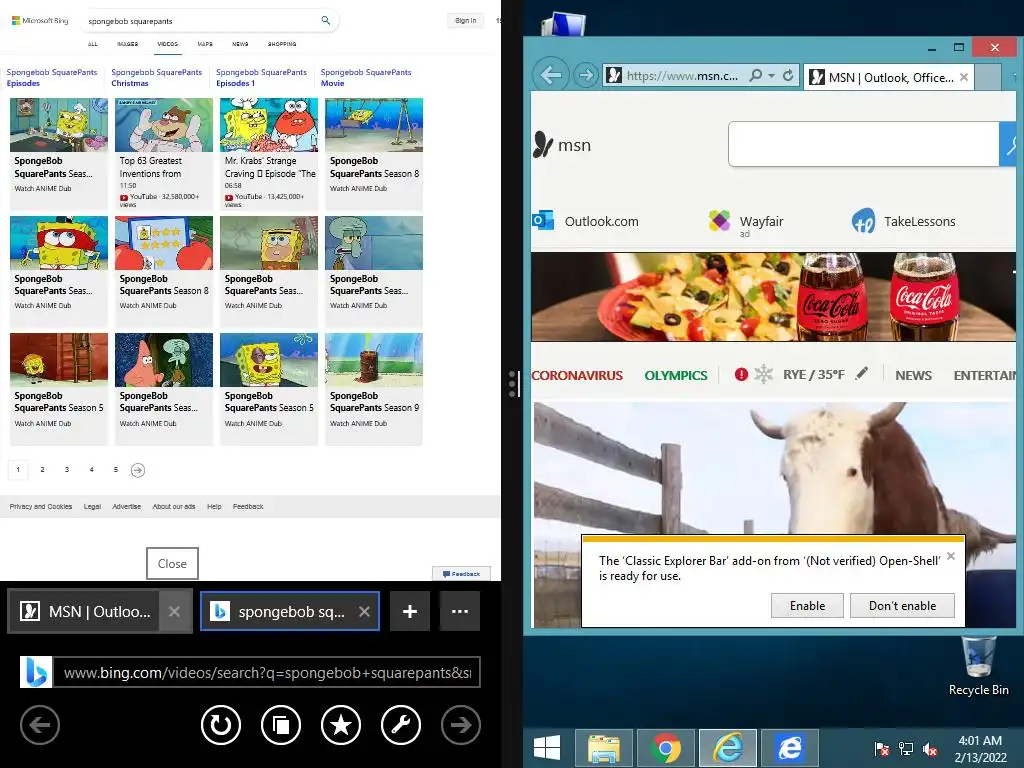1024x768 pixels.
Task: Click the clock showing 4:01 AM
Action: point(980,741)
